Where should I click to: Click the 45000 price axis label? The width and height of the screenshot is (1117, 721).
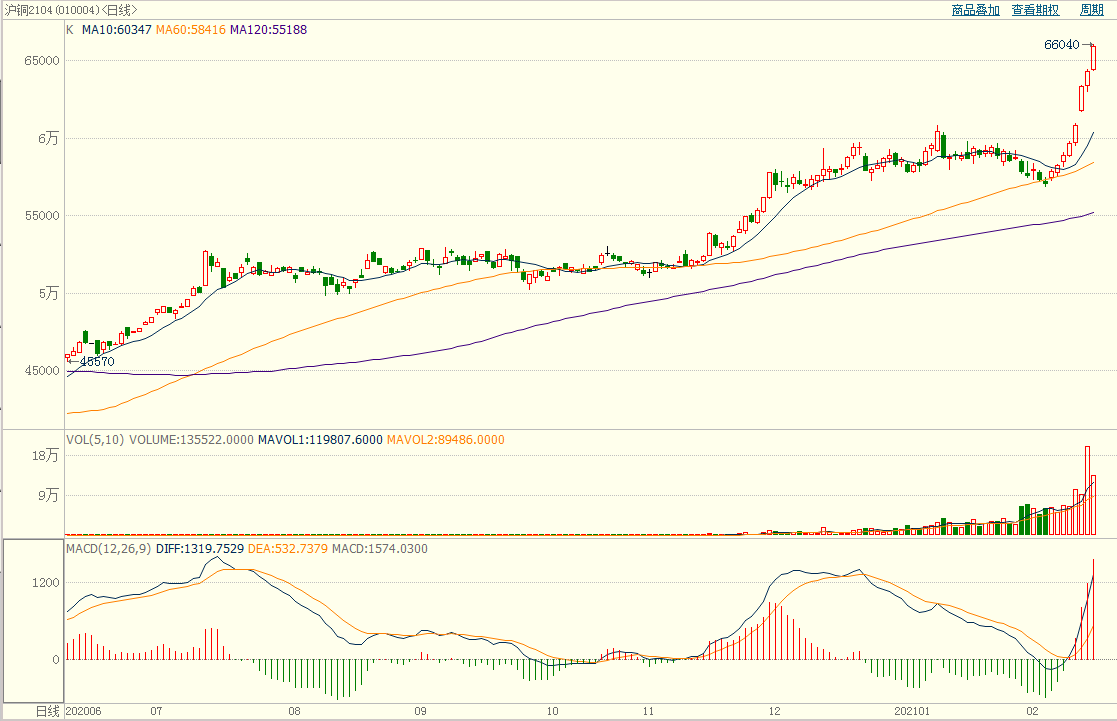coord(42,371)
